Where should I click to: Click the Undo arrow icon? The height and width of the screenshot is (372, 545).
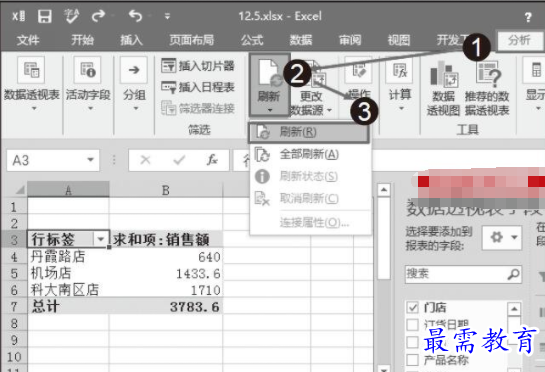(x=135, y=16)
